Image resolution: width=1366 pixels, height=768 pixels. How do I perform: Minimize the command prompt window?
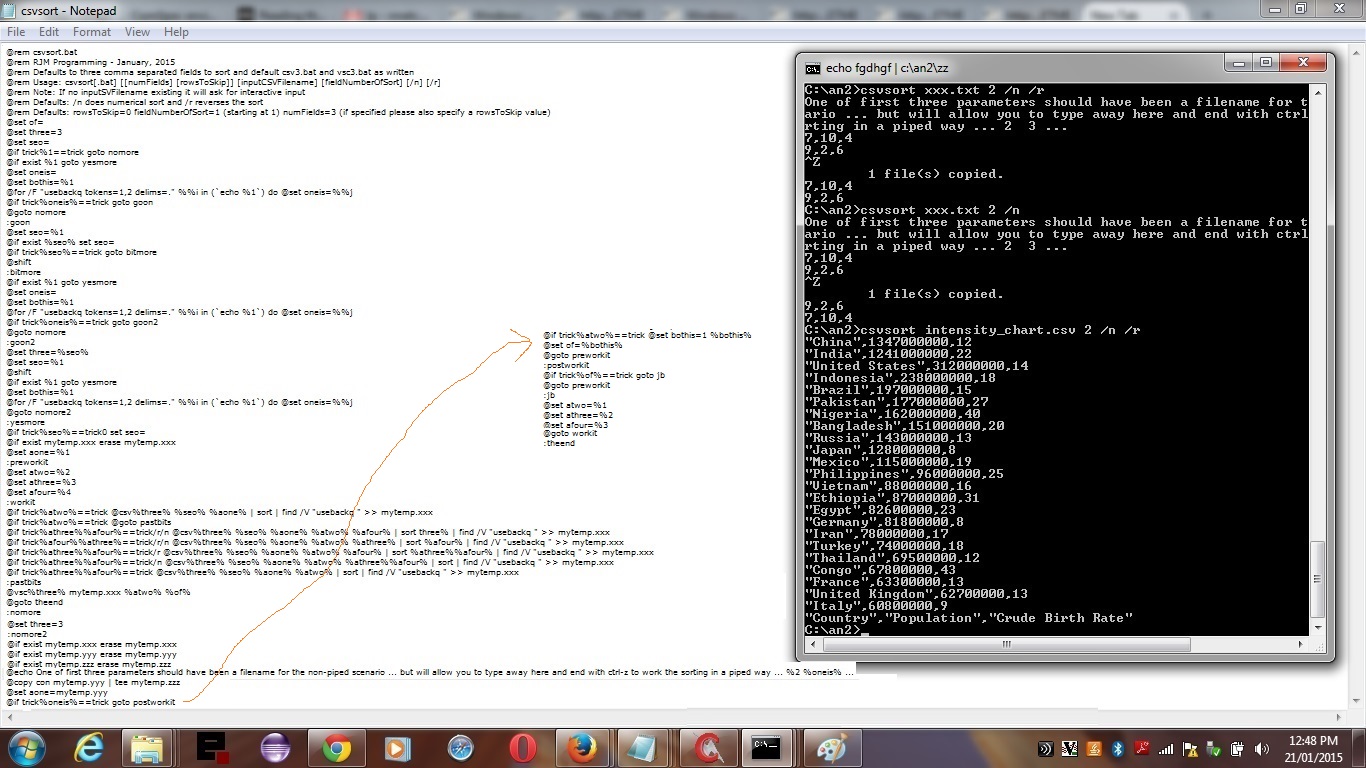(x=1237, y=62)
